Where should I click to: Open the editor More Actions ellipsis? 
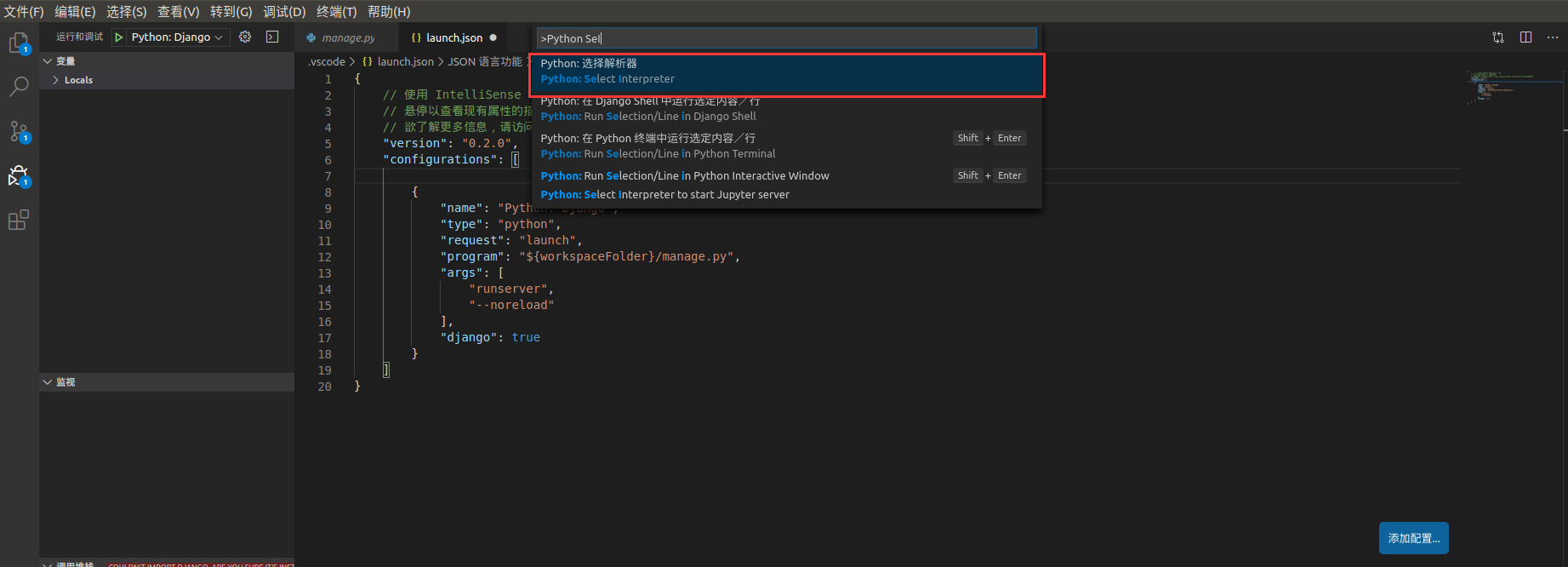pos(1553,37)
